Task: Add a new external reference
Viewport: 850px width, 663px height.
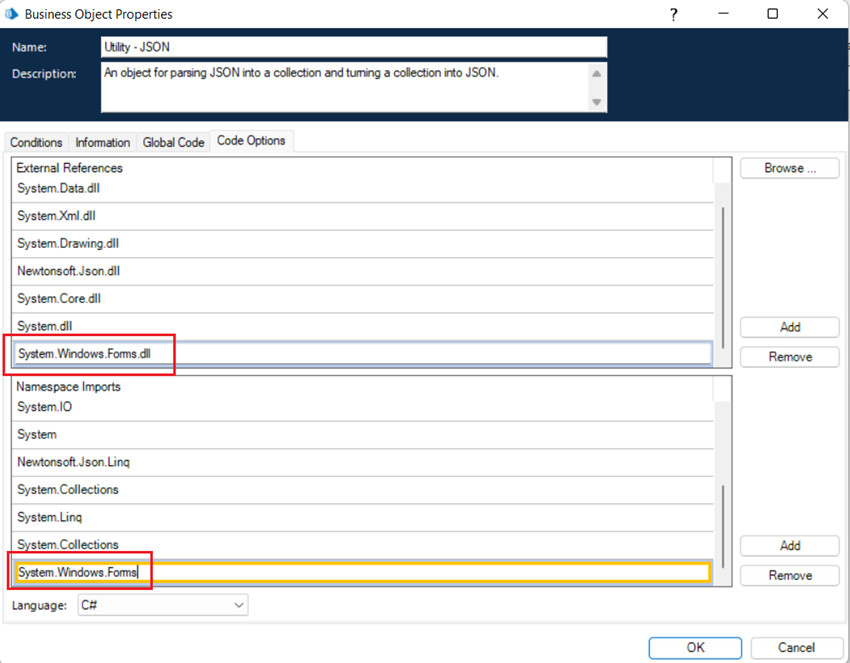Action: [790, 327]
